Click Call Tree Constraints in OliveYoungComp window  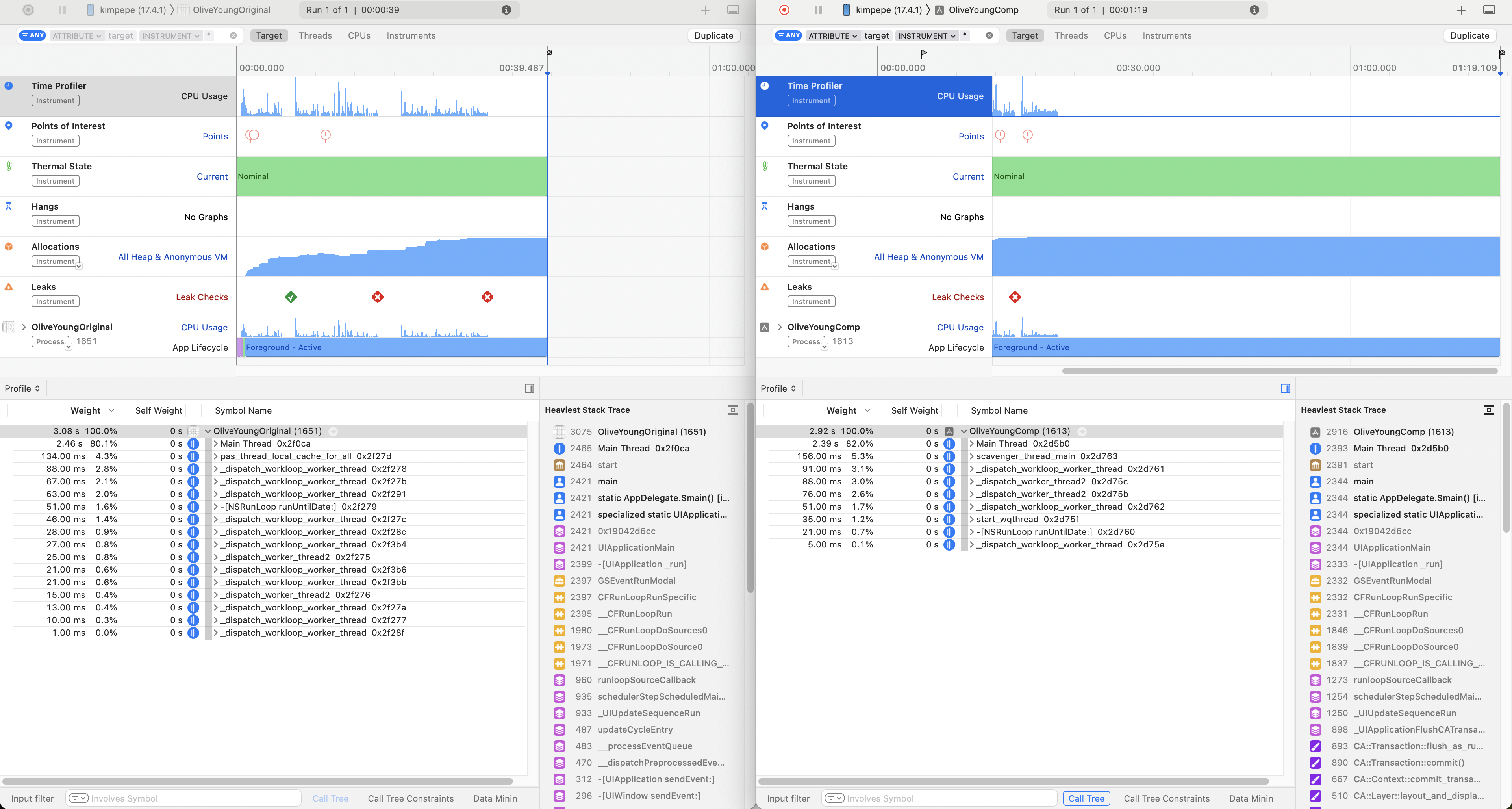1167,798
